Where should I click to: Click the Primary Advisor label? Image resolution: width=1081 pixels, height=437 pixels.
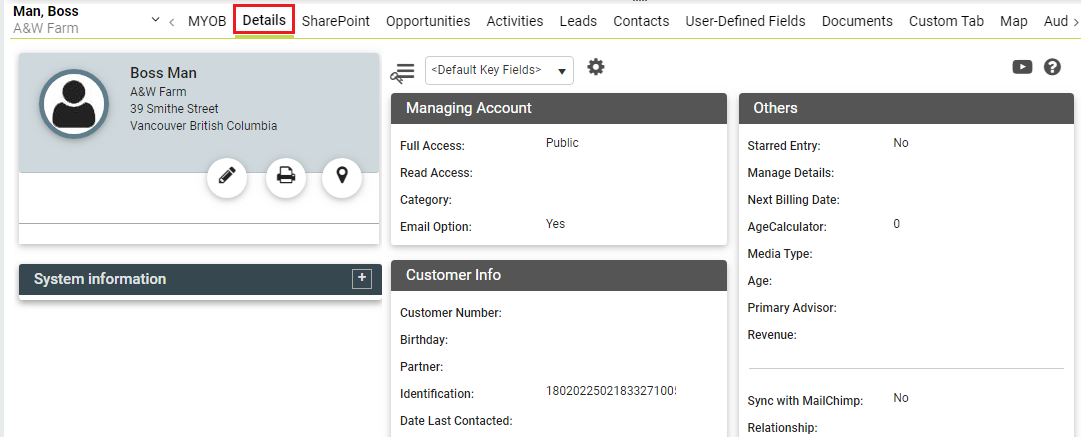pos(791,308)
